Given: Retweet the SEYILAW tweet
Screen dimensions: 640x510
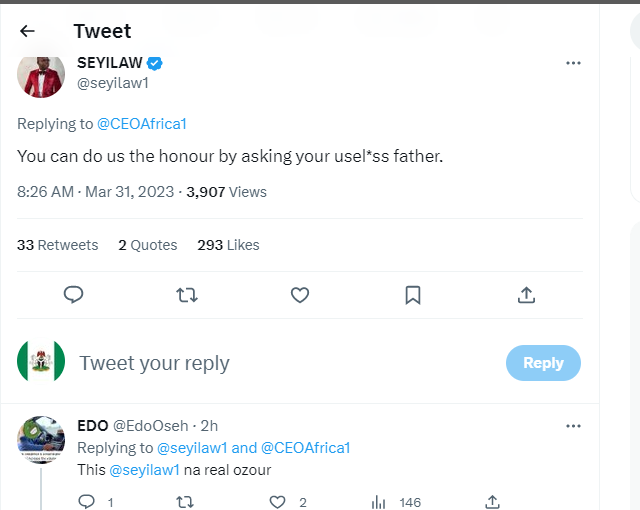Looking at the screenshot, I should pyautogui.click(x=186, y=294).
